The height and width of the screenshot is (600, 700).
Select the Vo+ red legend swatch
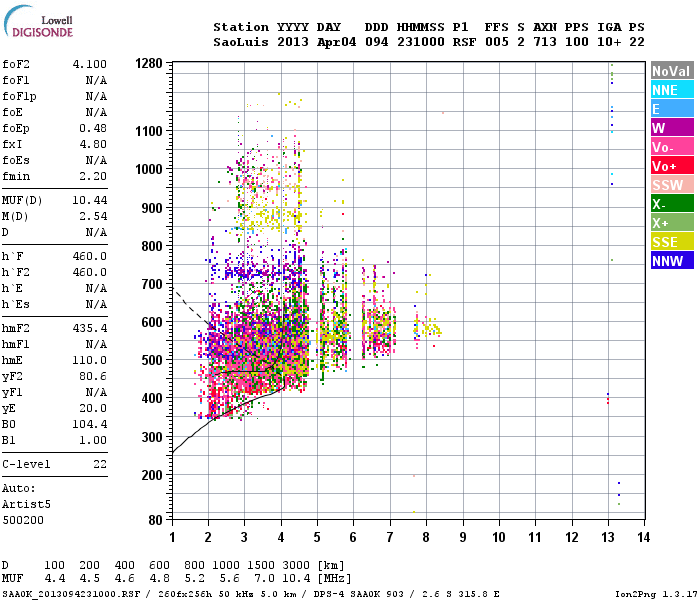pos(672,166)
